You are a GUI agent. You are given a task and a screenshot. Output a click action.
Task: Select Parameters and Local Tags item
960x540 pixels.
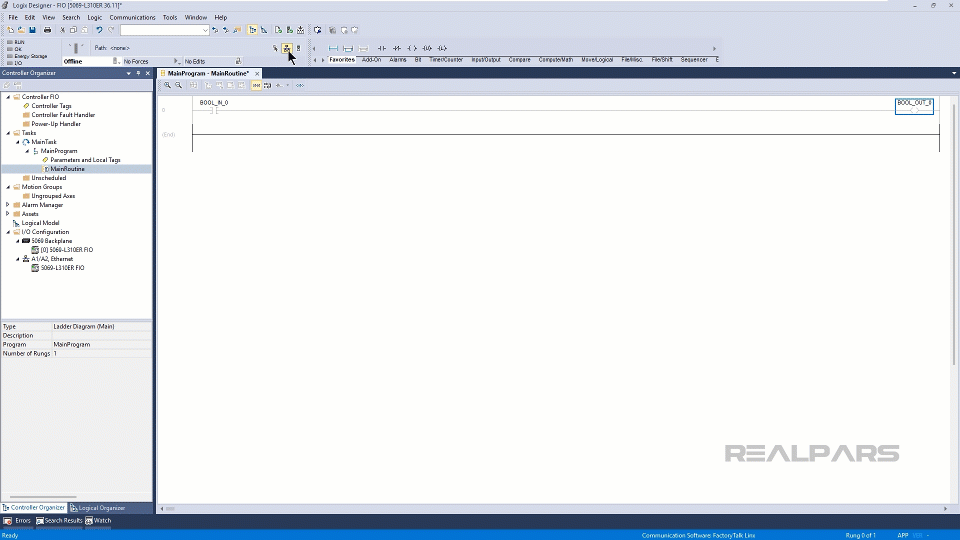click(85, 160)
